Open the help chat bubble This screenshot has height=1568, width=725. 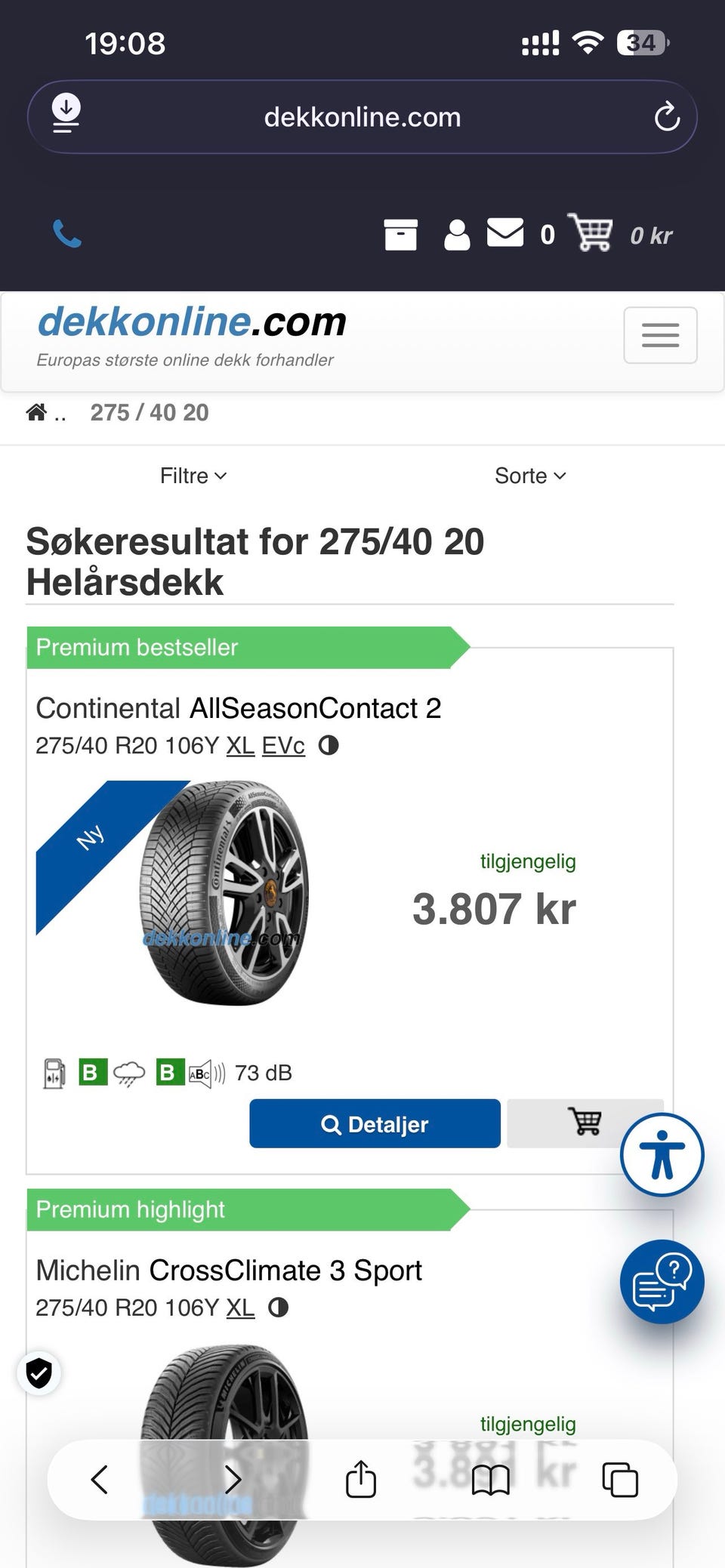coord(662,1281)
